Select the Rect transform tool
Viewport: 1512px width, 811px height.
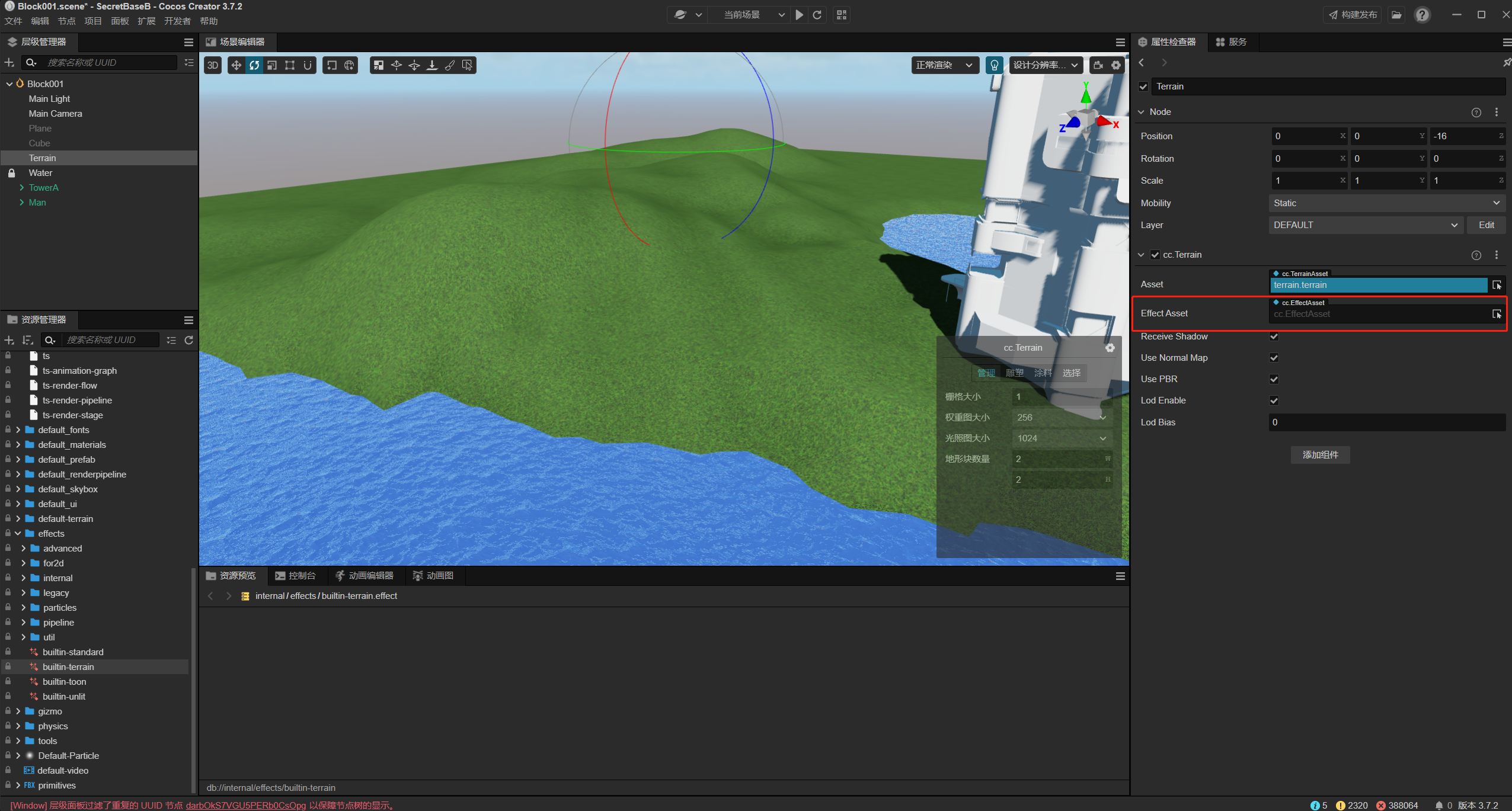pyautogui.click(x=290, y=65)
